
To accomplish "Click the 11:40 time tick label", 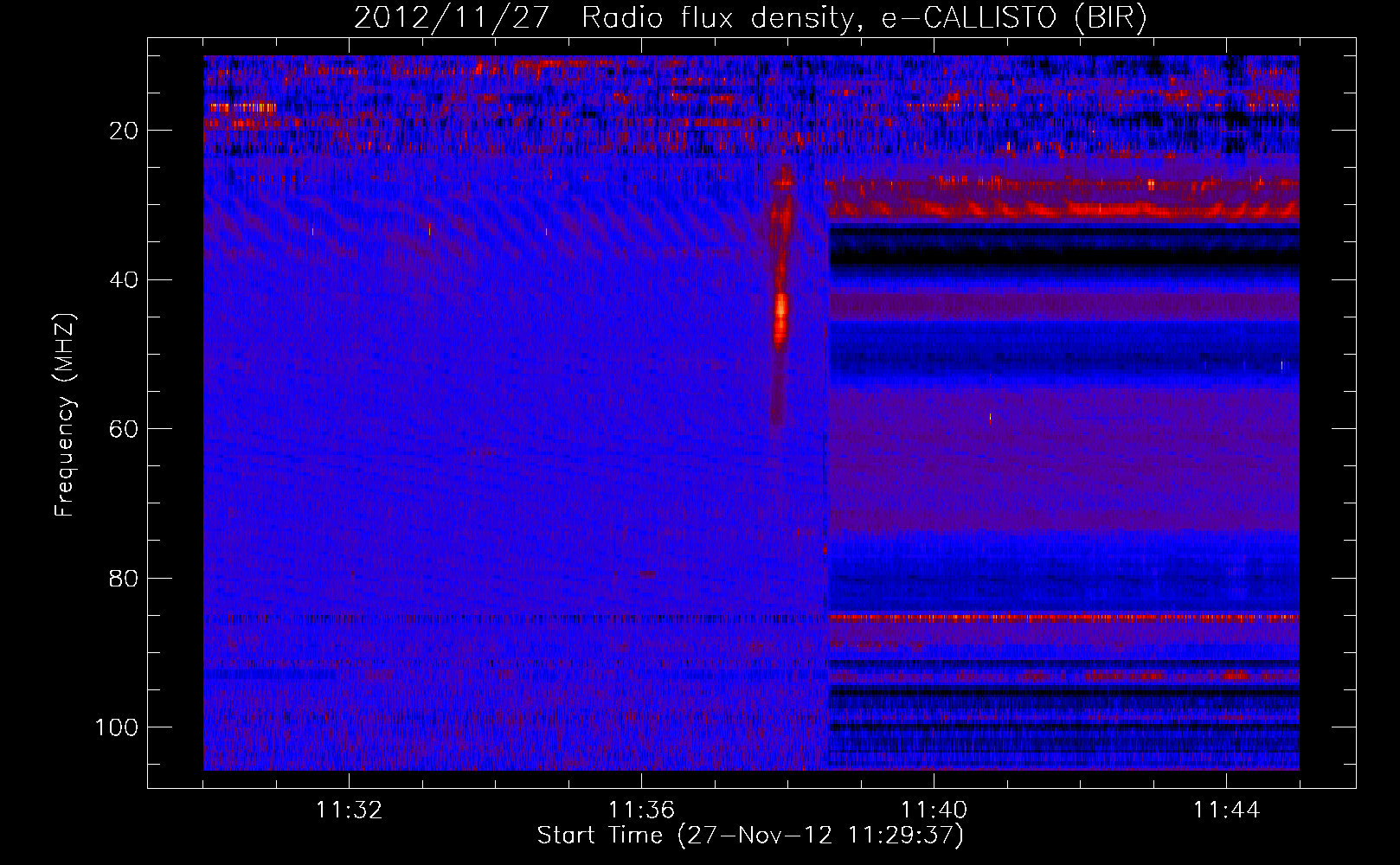I will pos(934,811).
